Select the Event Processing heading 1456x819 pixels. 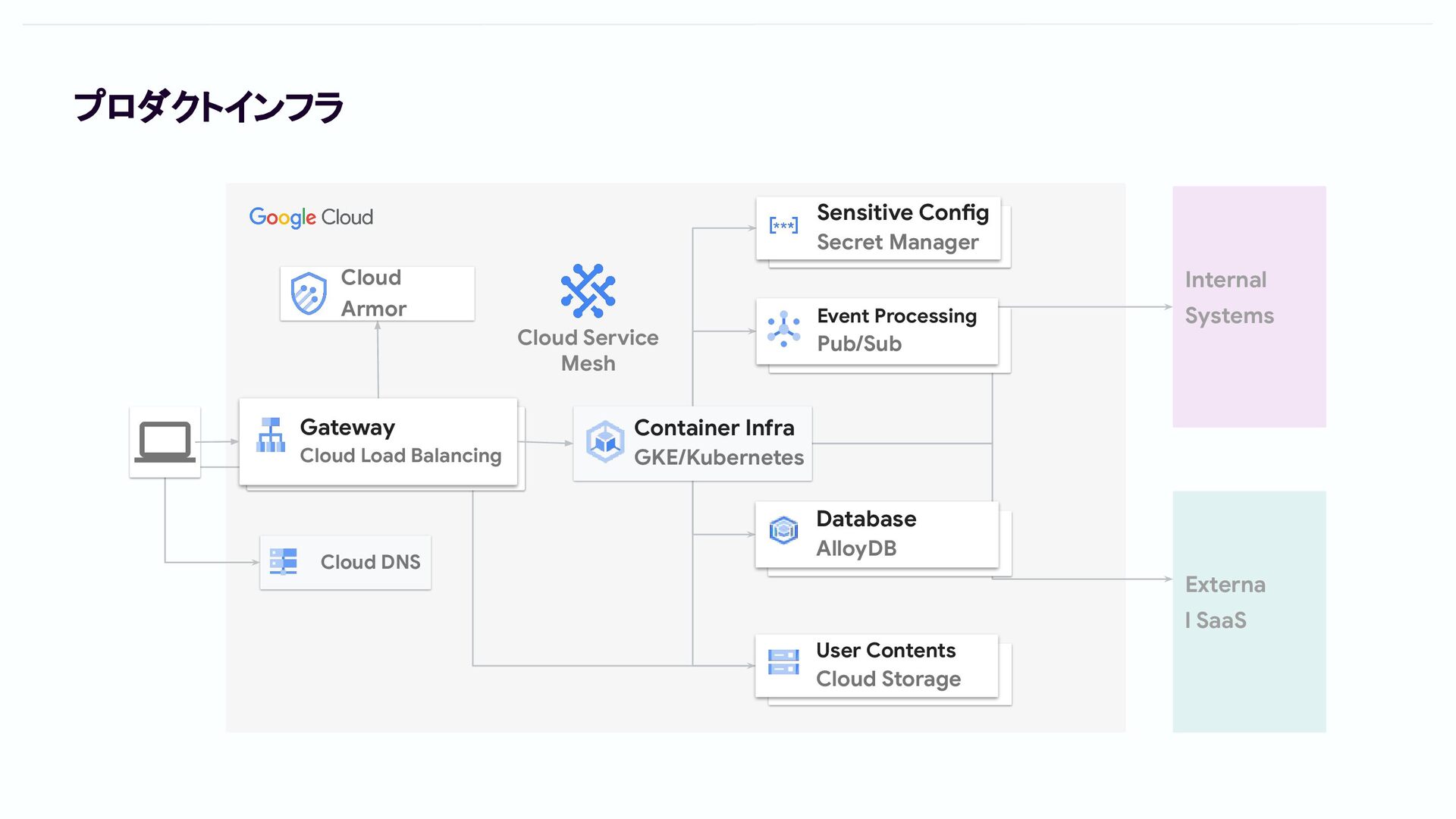coord(896,316)
